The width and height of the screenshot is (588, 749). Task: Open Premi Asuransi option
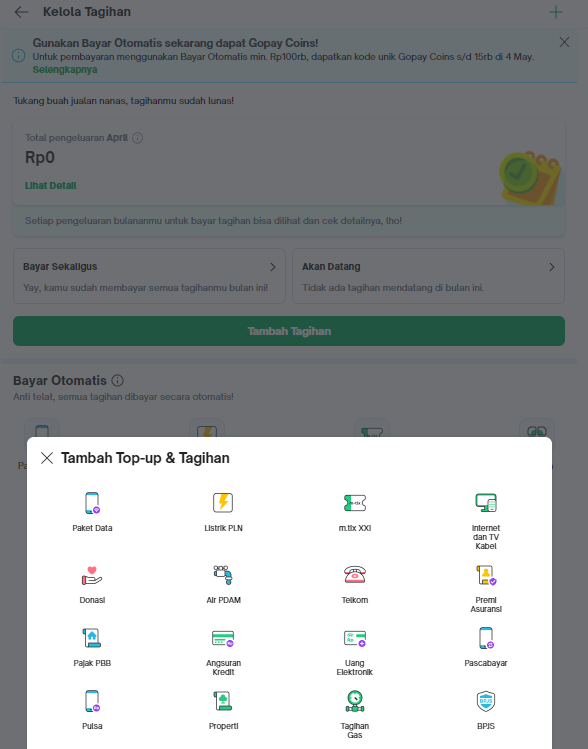[486, 575]
